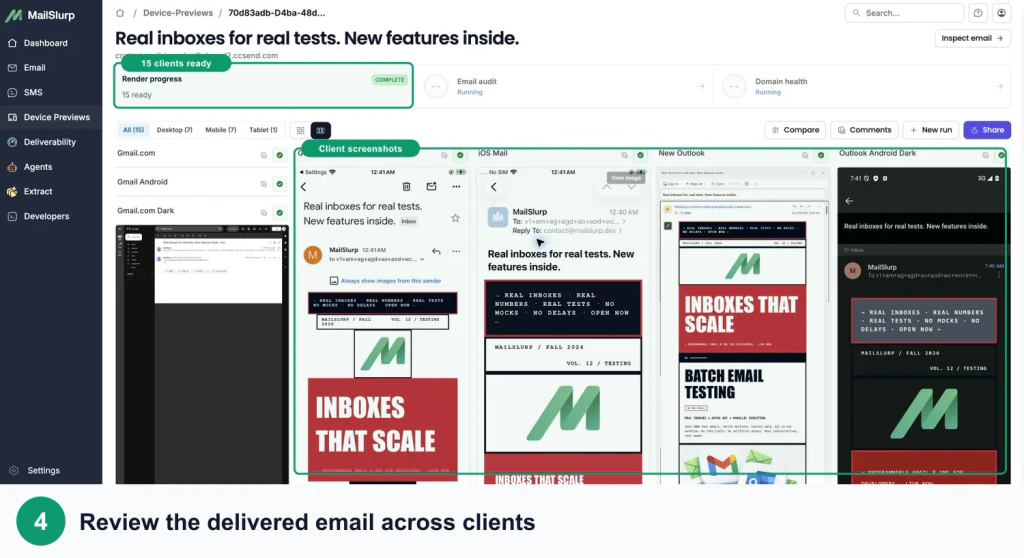Open Settings at sidebar bottom
Screen dimensions: 1024x558
(x=43, y=471)
